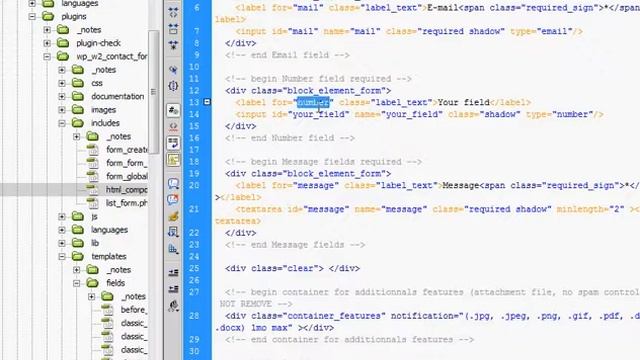Select the wp_w2_contact_for folder label
Screen dimensions: 640x360
click(112, 56)
